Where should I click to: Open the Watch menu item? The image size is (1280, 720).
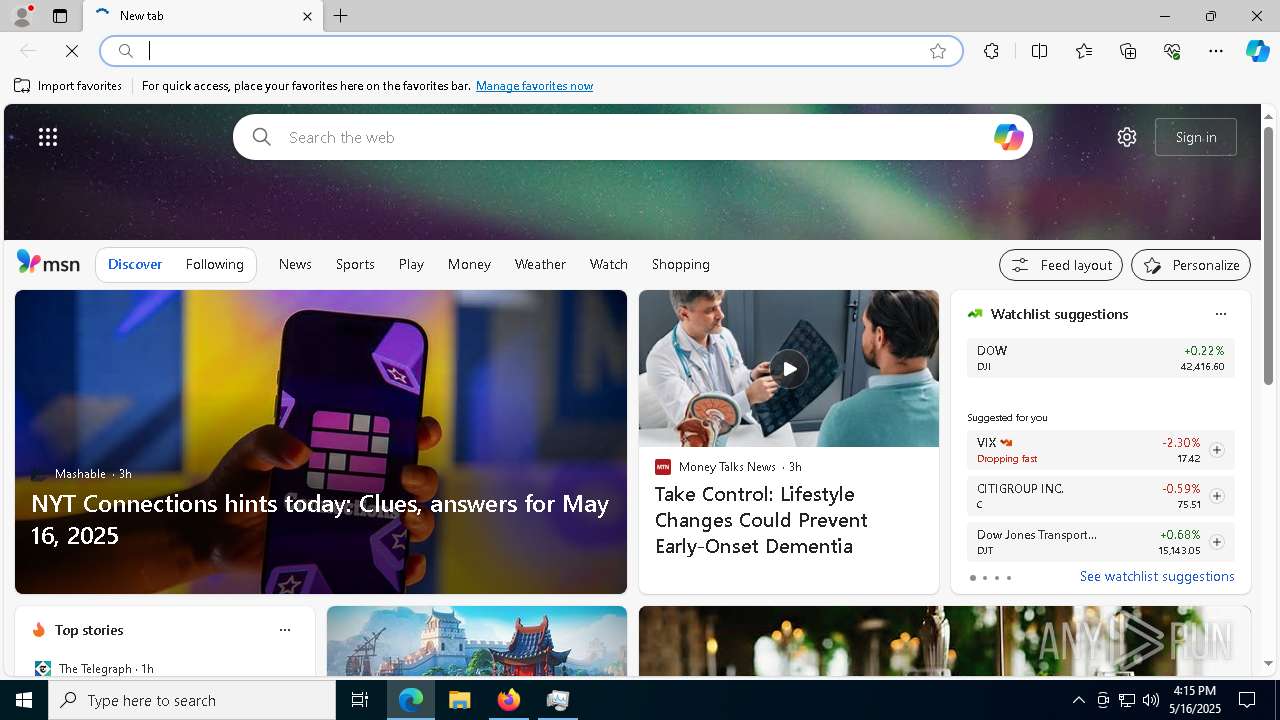point(609,264)
